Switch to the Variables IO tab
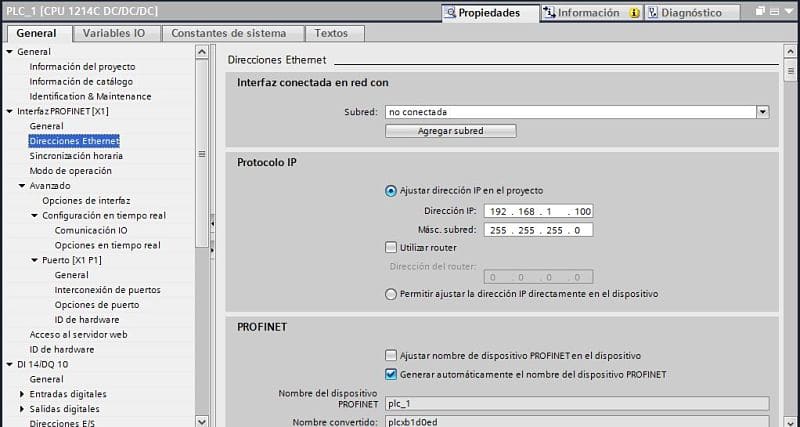Viewport: 800px width, 427px height. click(x=113, y=33)
